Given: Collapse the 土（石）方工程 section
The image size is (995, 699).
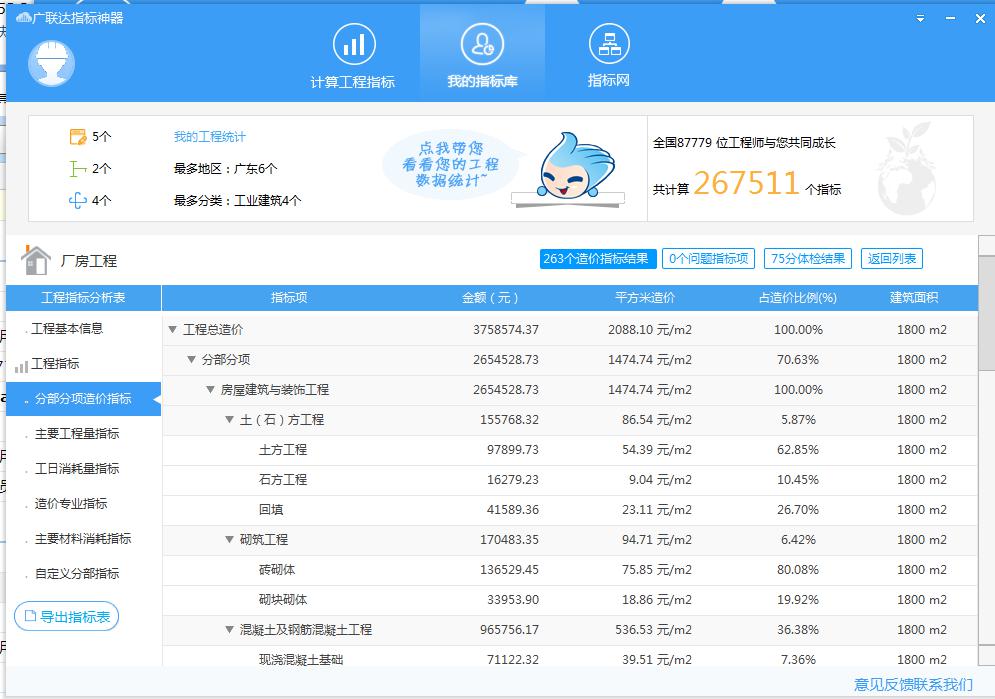Looking at the screenshot, I should [230, 420].
